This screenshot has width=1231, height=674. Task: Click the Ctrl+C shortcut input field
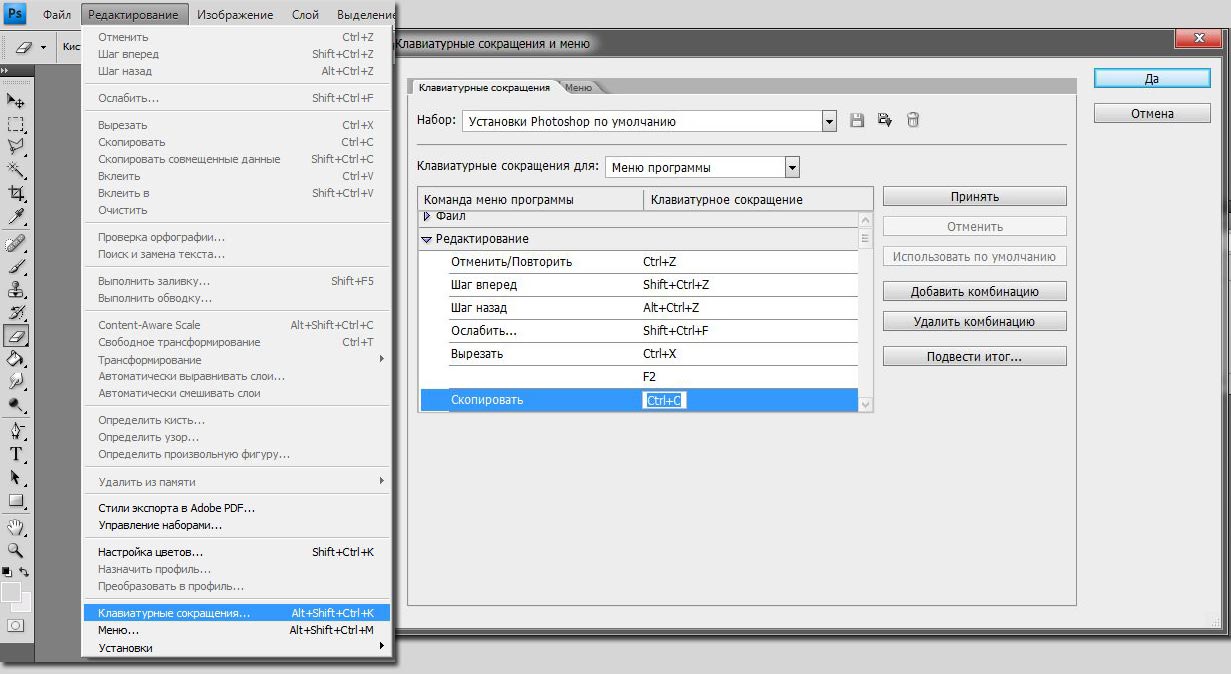664,399
